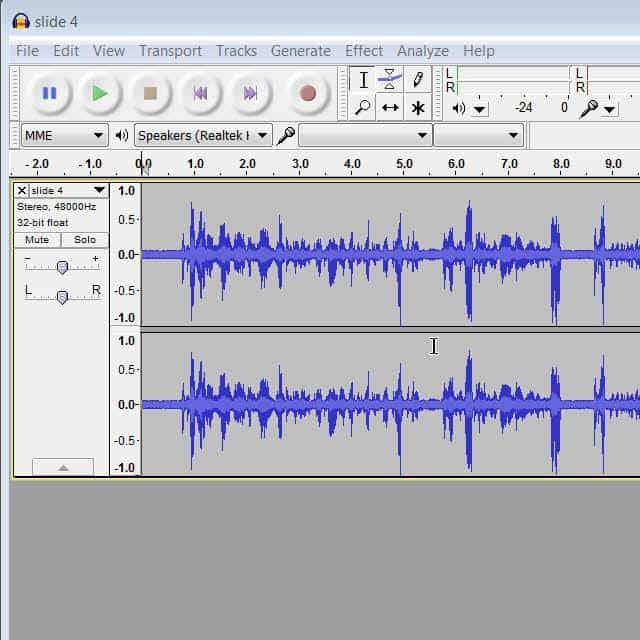Click the '32-bit float' track format text
The height and width of the screenshot is (640, 640).
click(42, 223)
